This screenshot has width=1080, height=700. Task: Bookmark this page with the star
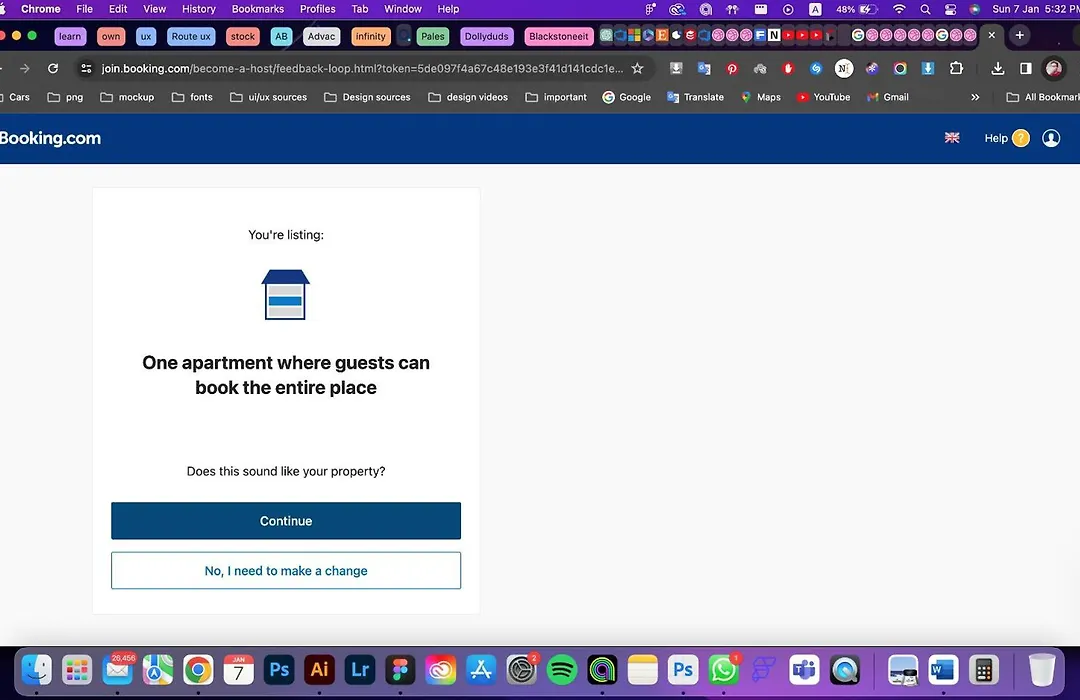coord(638,68)
